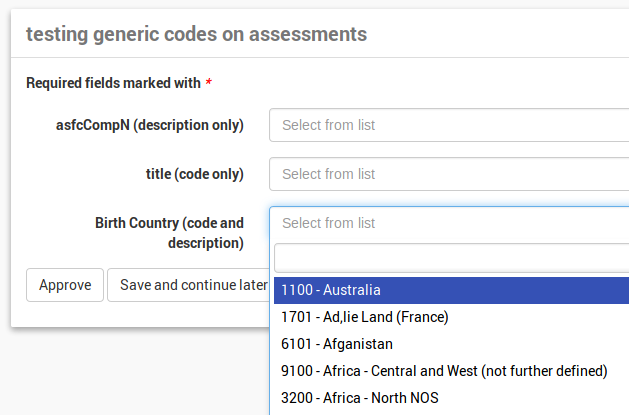This screenshot has height=415, width=629.
Task: Click the search box inside the open dropdown
Action: [x=450, y=257]
